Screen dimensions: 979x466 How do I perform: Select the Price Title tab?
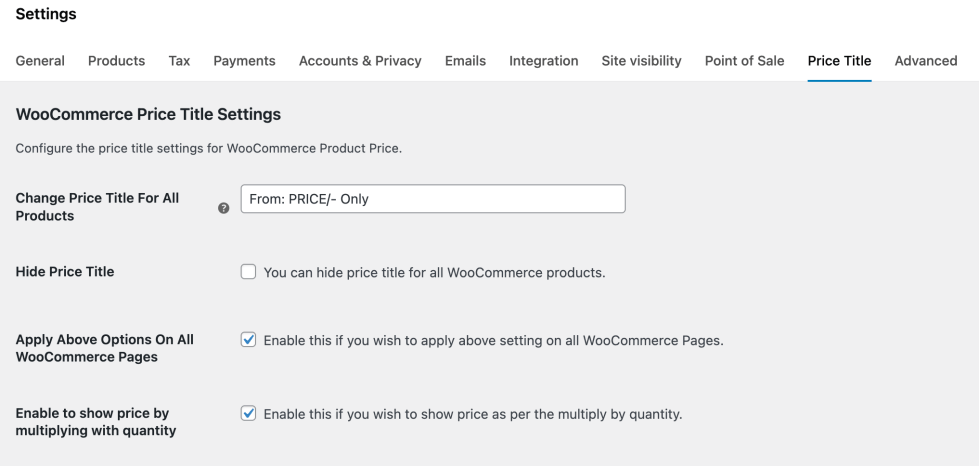click(839, 61)
